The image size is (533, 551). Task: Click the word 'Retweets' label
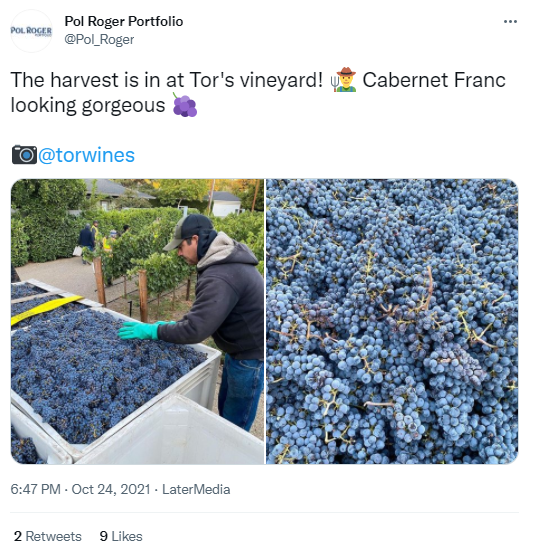(x=53, y=536)
